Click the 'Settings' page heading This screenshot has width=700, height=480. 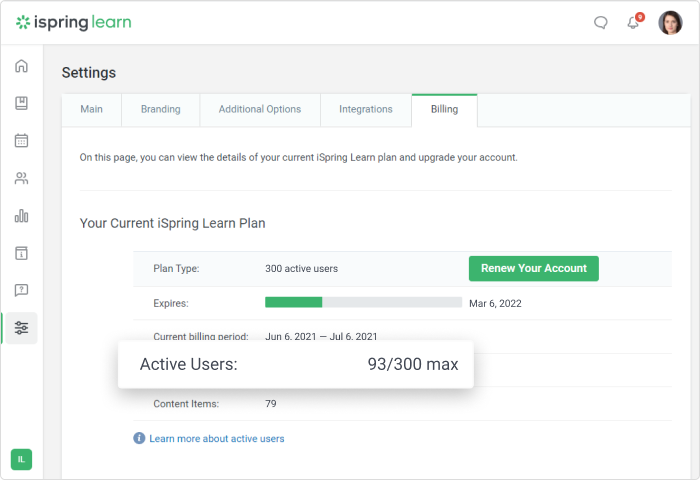[x=89, y=72]
